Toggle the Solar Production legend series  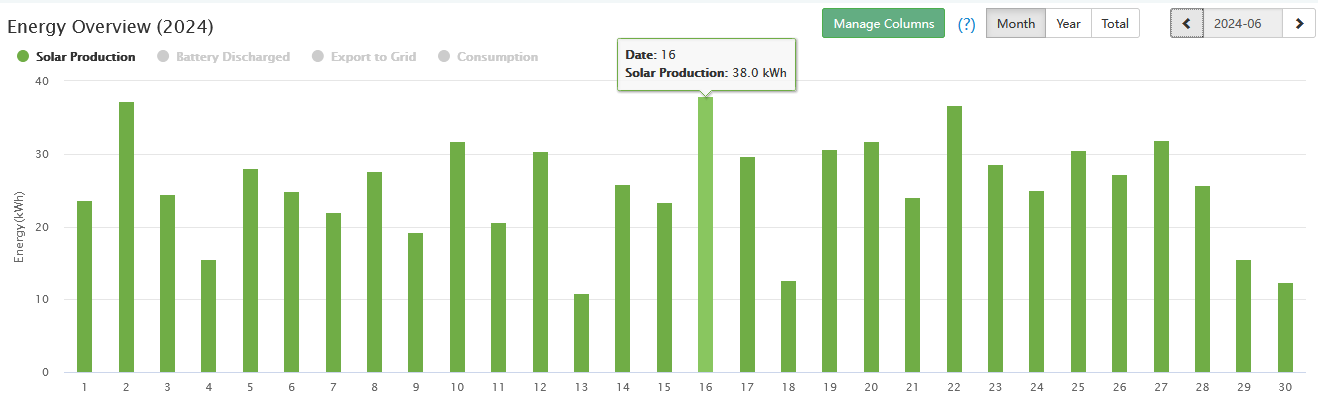pos(85,57)
